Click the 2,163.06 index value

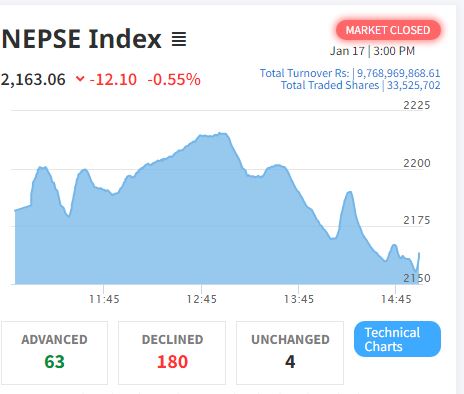(x=33, y=80)
